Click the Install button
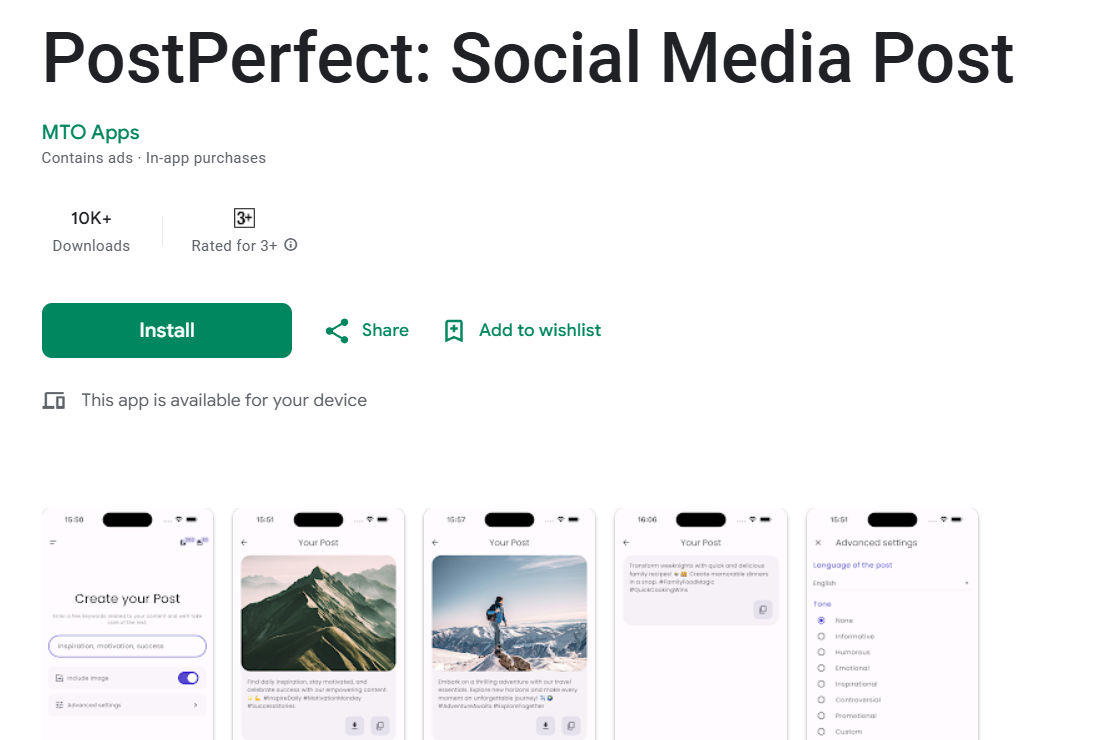This screenshot has width=1119, height=740. tap(167, 330)
